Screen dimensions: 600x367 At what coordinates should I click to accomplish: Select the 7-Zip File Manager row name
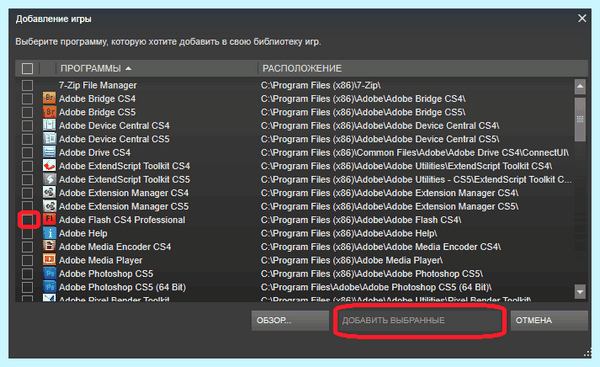[x=98, y=85]
